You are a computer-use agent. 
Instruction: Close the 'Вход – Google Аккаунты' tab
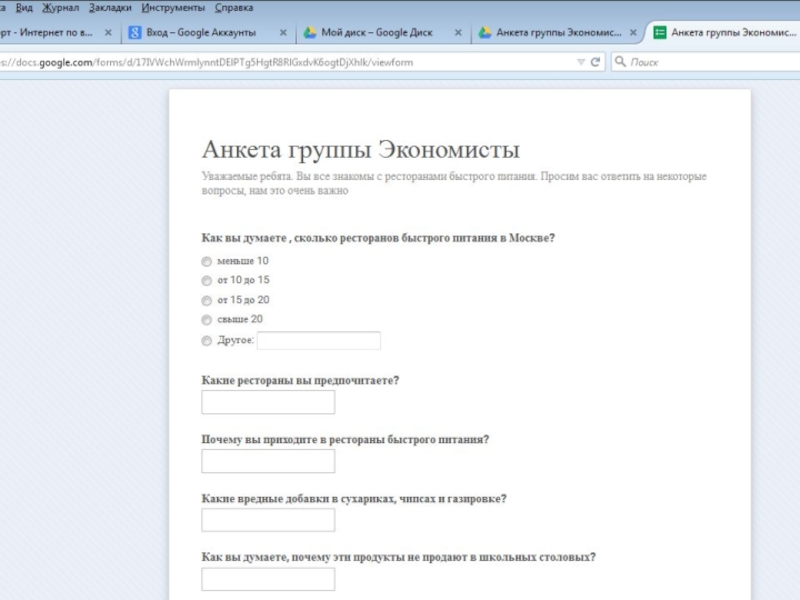pos(283,33)
